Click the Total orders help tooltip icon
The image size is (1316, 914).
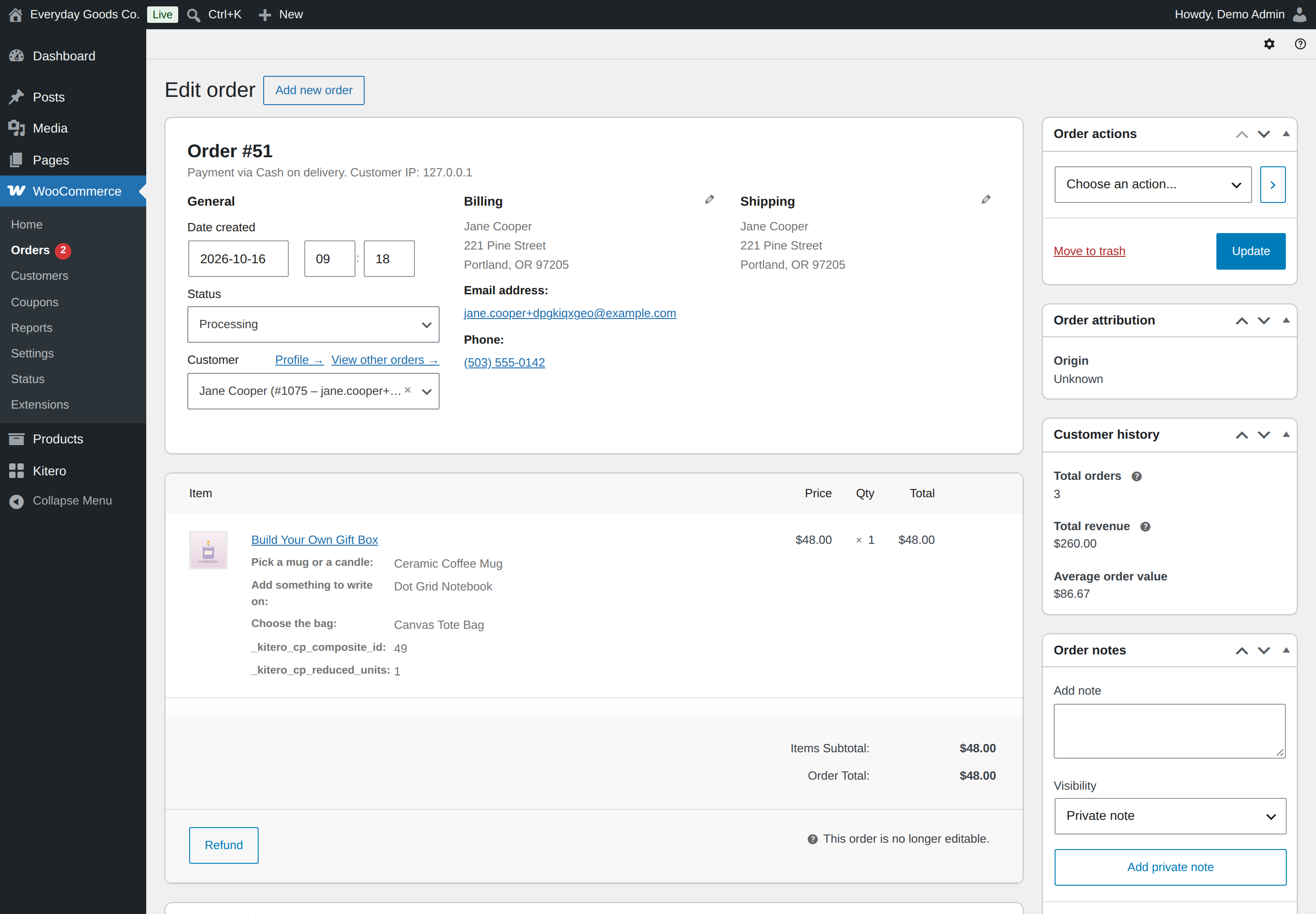point(1137,477)
